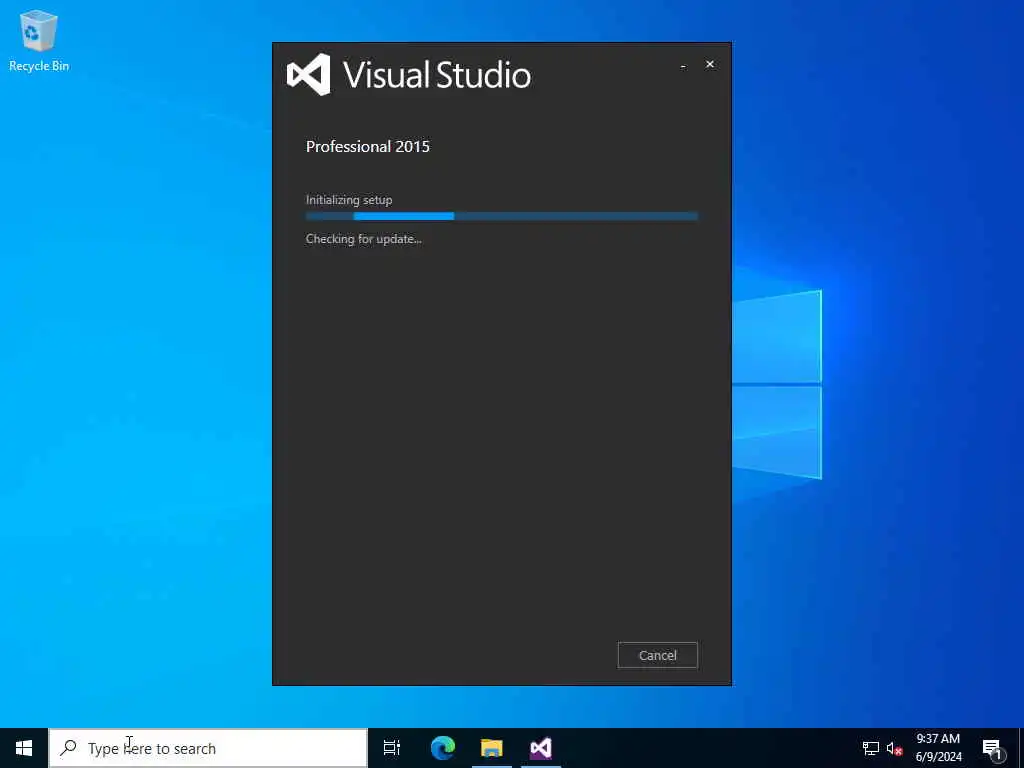This screenshot has height=768, width=1024.
Task: Open the Windows Start menu
Action: (x=24, y=748)
